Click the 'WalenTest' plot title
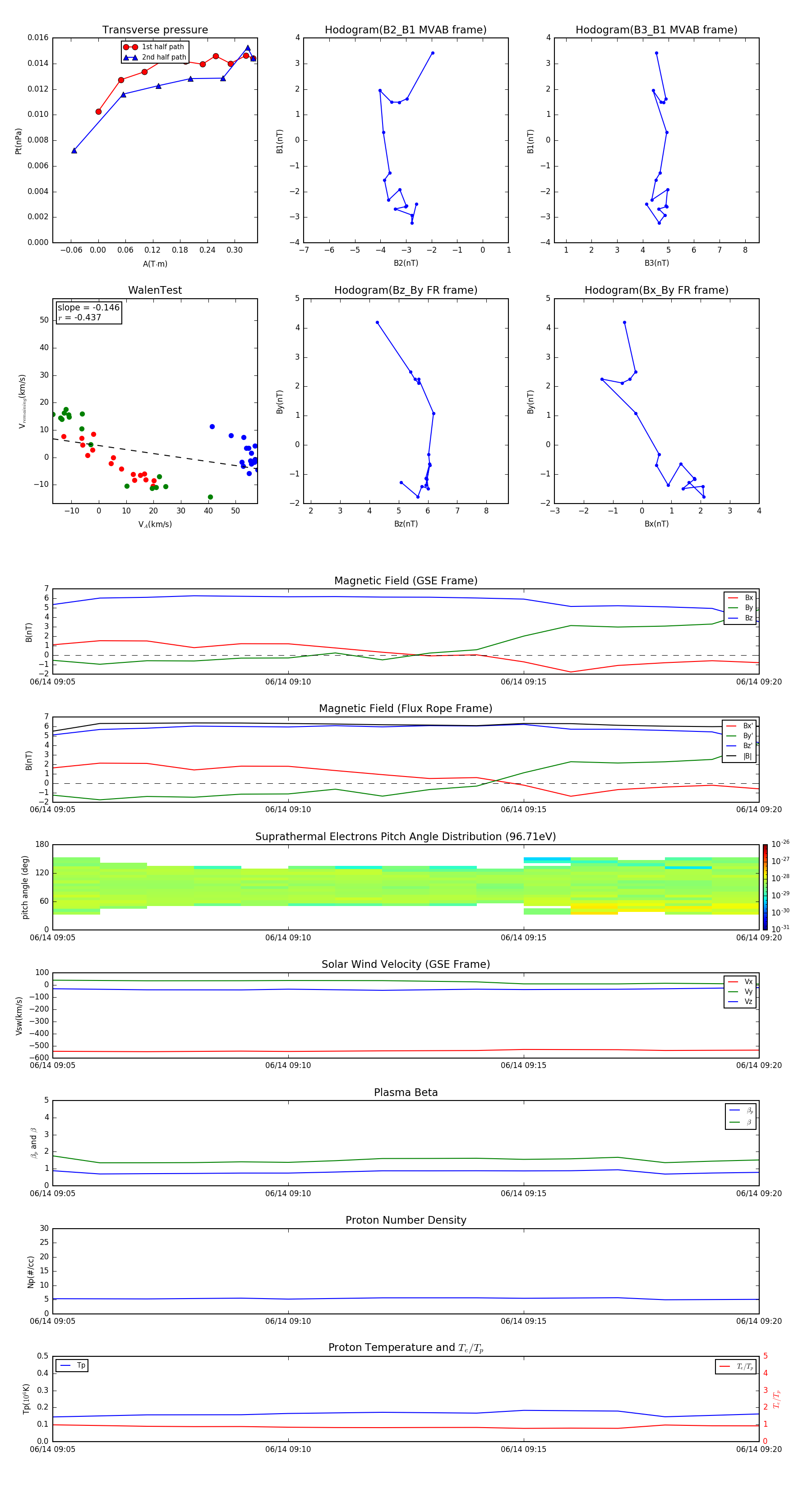The height and width of the screenshot is (1489, 812). tap(155, 290)
